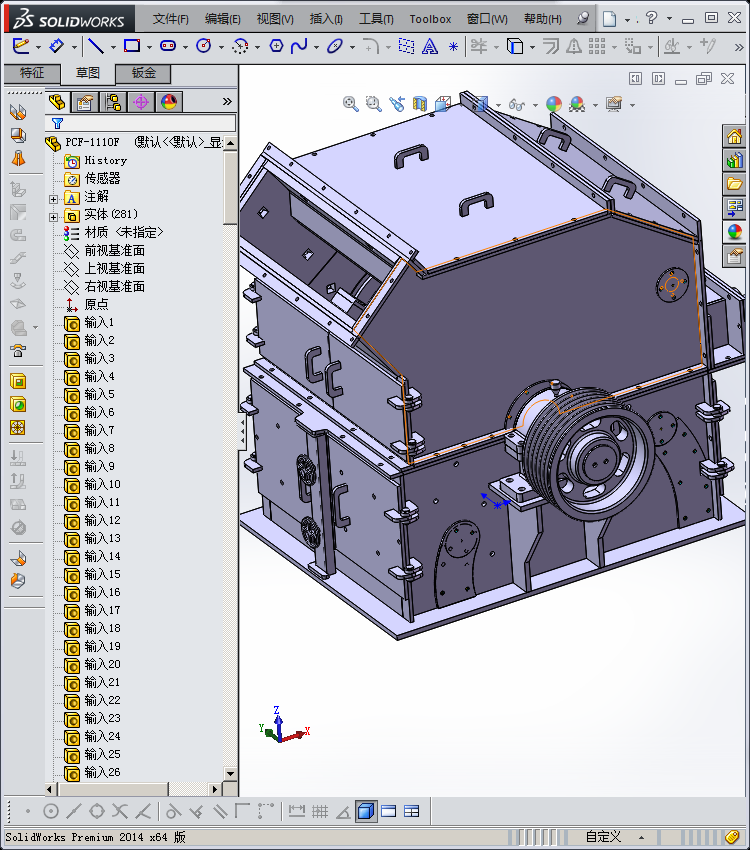Screen dimensions: 750x850
Task: Open the ConfigurationManager tab
Action: [113, 102]
